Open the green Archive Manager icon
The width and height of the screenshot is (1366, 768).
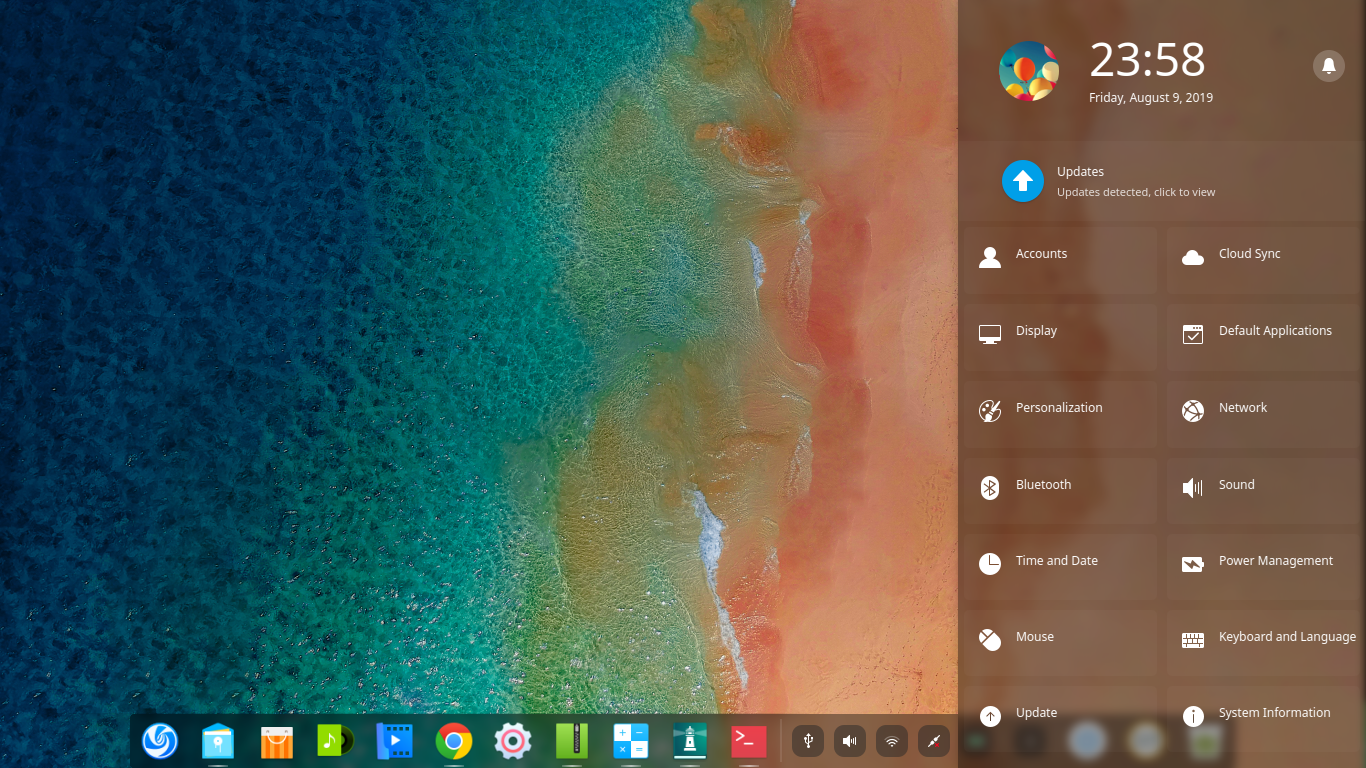(572, 741)
